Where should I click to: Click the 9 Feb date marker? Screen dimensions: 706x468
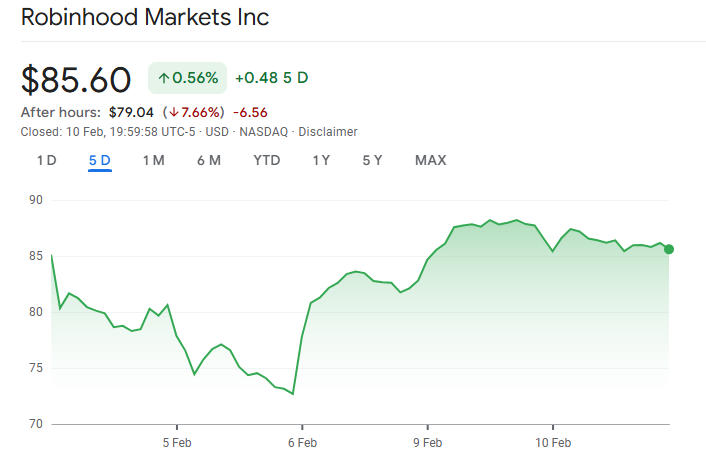pyautogui.click(x=427, y=442)
